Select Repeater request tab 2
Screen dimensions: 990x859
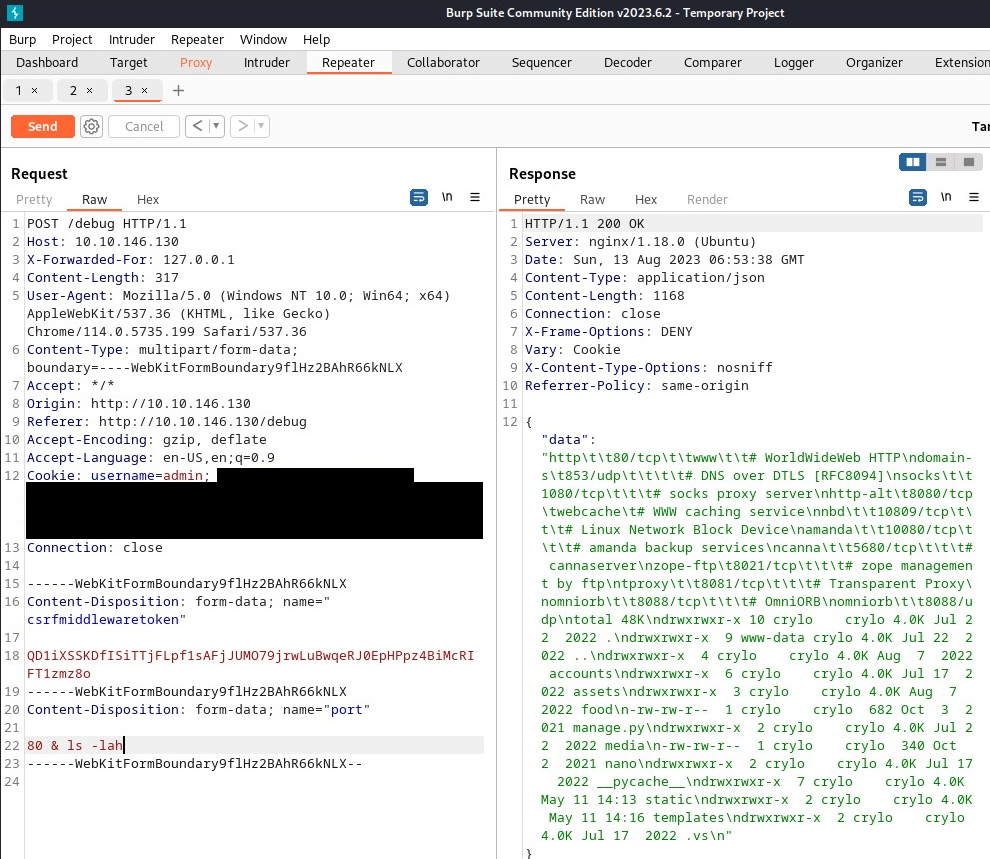(74, 90)
